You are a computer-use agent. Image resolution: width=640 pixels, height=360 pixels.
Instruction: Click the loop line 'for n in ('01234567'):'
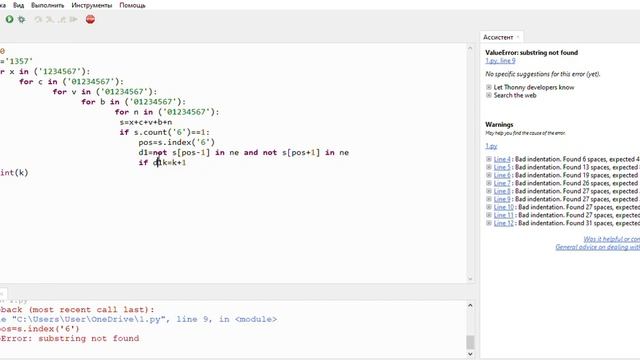167,112
